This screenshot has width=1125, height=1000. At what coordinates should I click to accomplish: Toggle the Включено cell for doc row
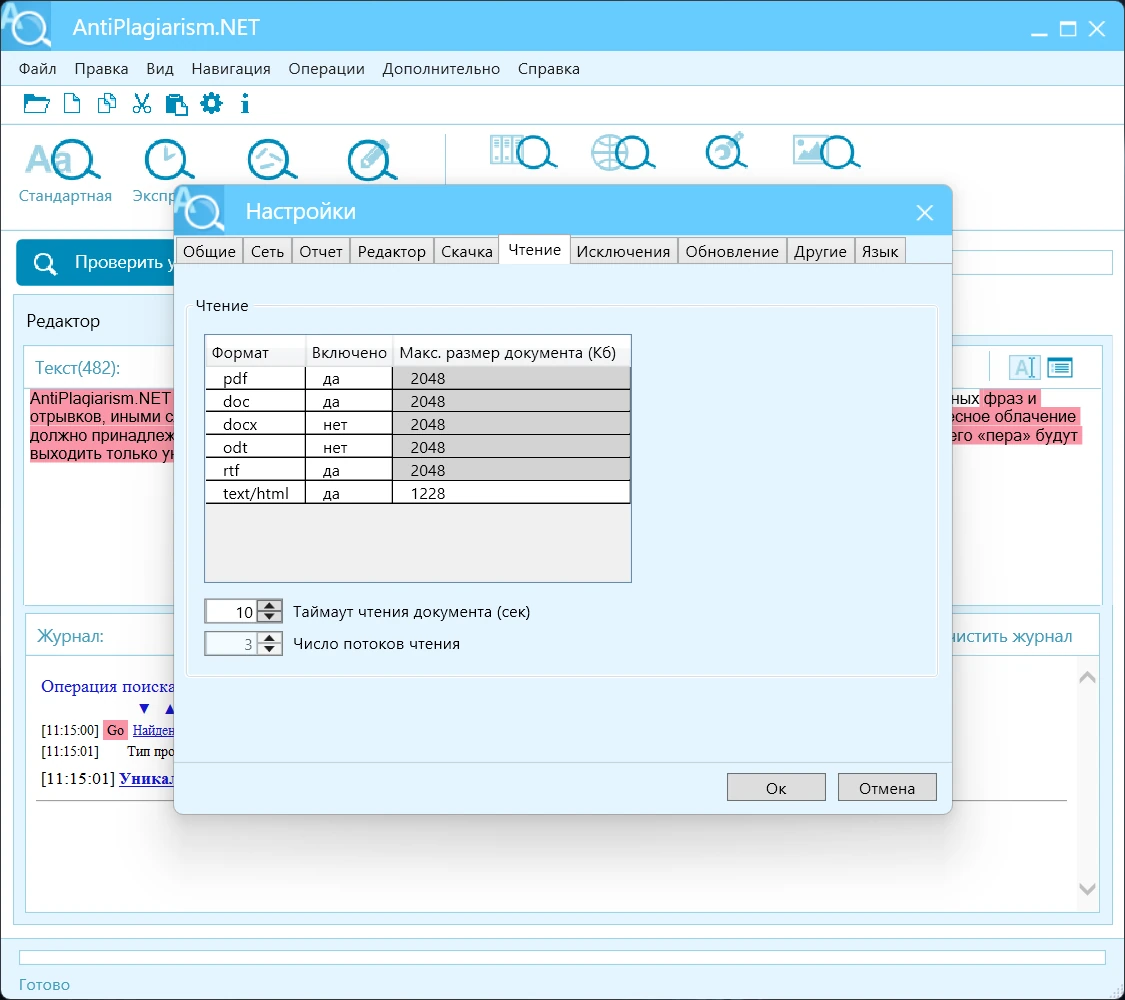coord(349,401)
